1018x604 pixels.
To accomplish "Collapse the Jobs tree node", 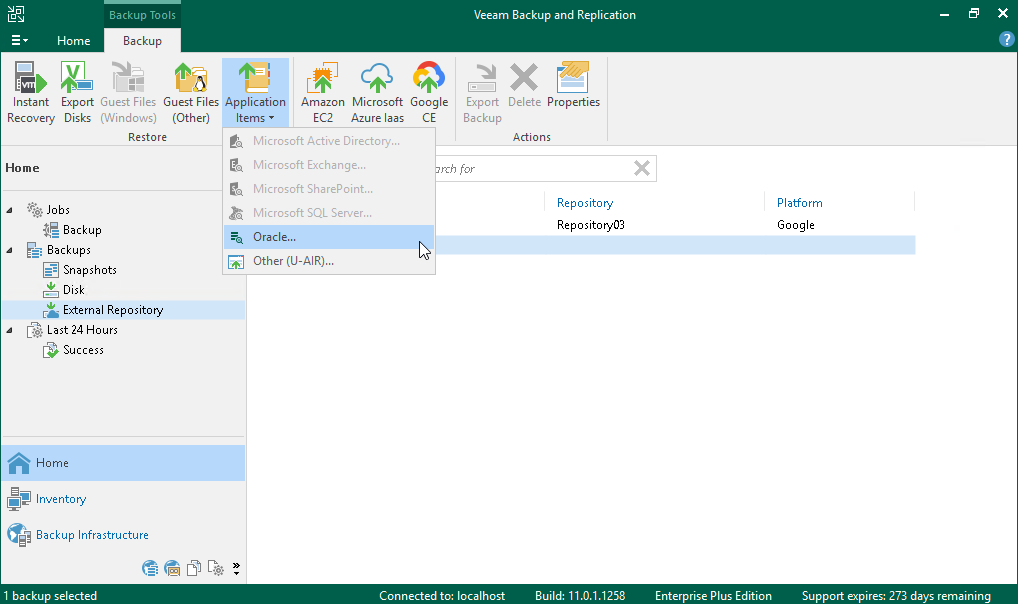I will [9, 210].
